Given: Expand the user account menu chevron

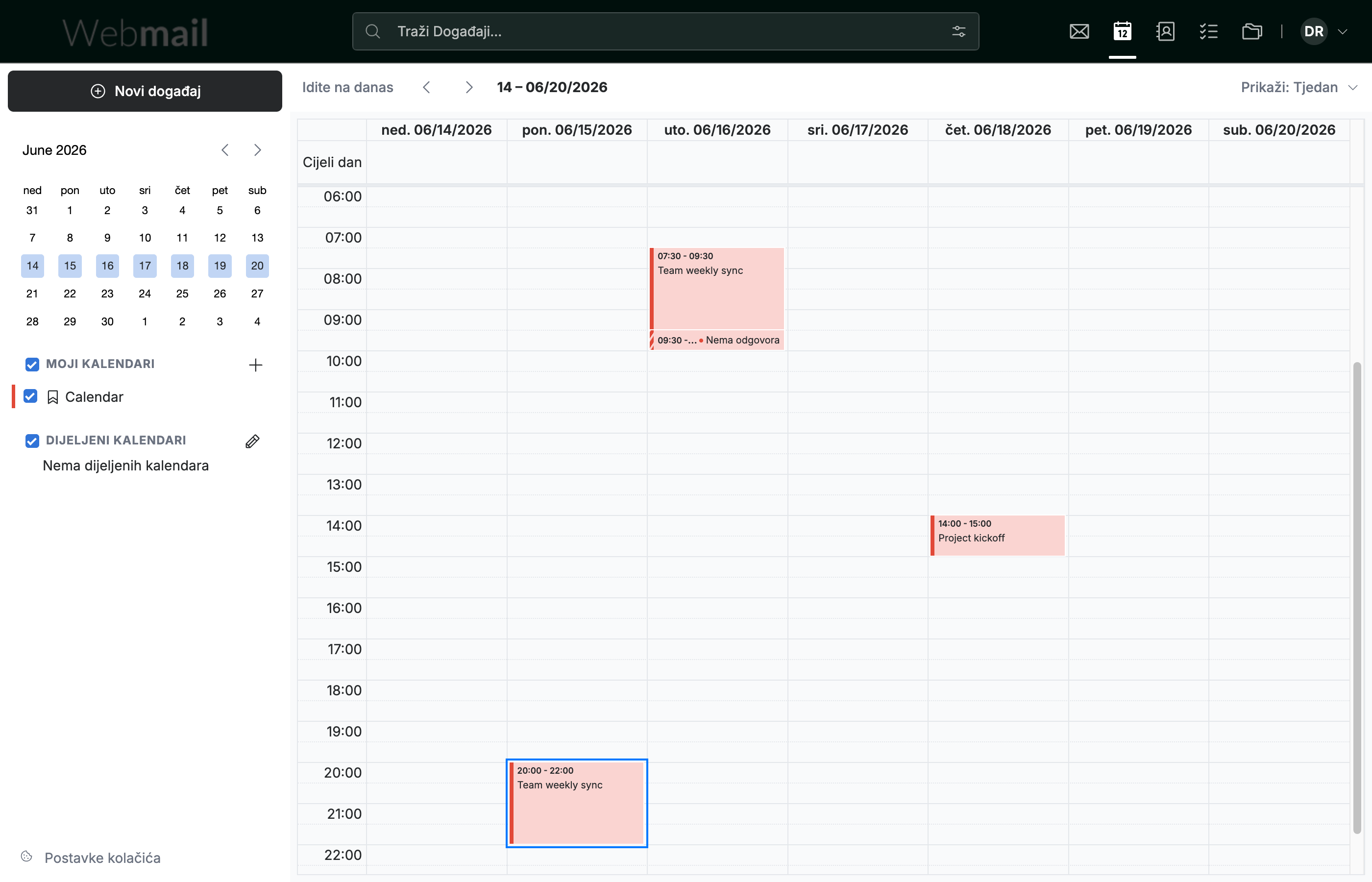Looking at the screenshot, I should (x=1342, y=31).
